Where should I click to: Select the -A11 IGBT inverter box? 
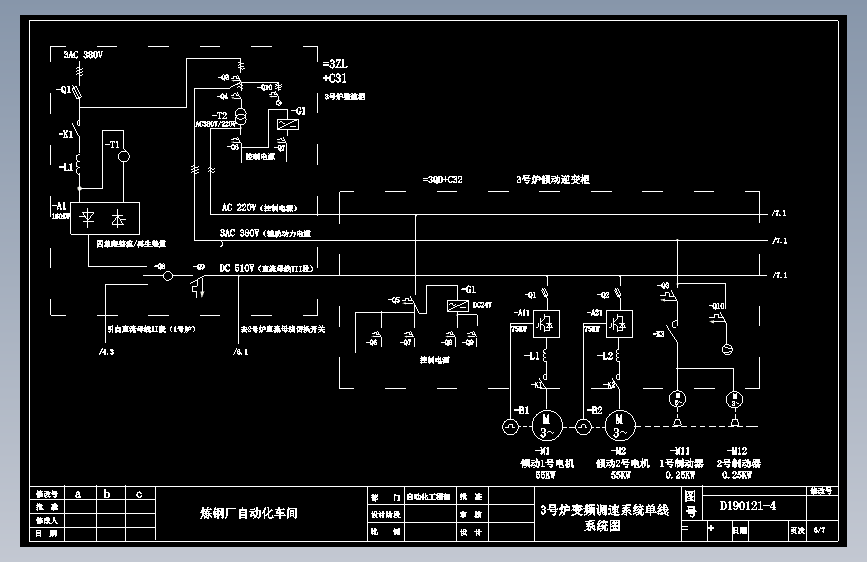[546, 324]
